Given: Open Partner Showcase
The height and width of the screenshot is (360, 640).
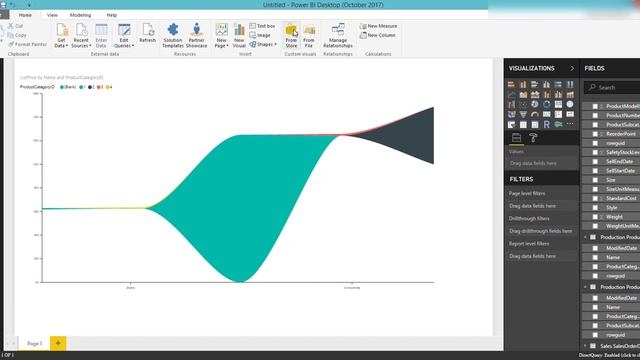Looking at the screenshot, I should 196,36.
